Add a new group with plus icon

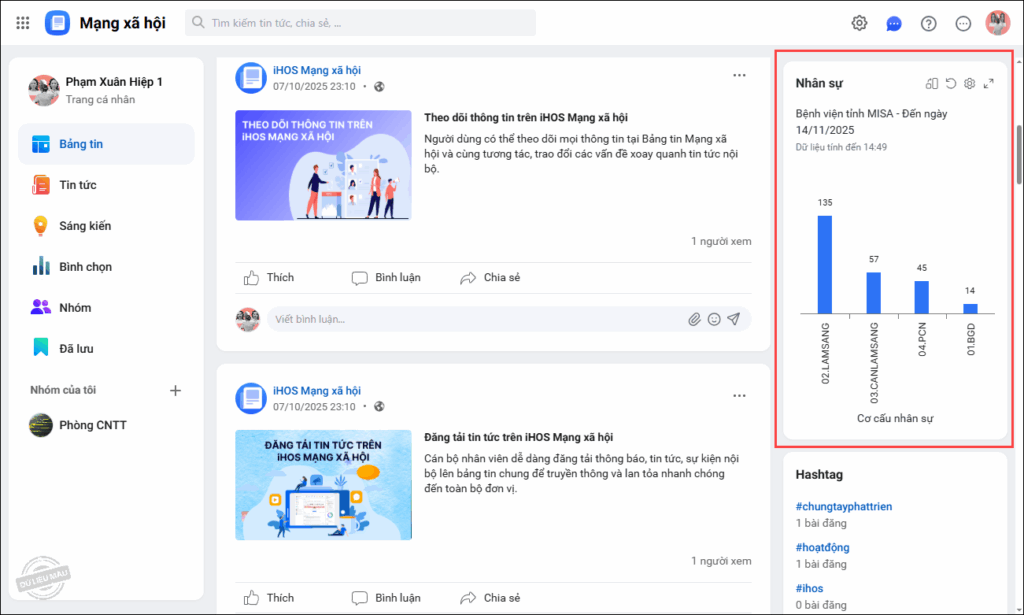pos(175,390)
